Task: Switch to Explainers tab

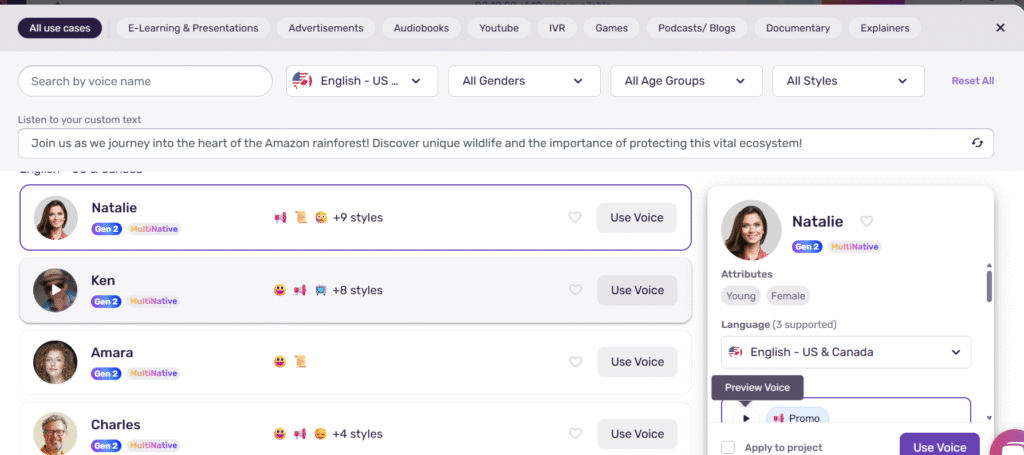Action: click(x=885, y=28)
